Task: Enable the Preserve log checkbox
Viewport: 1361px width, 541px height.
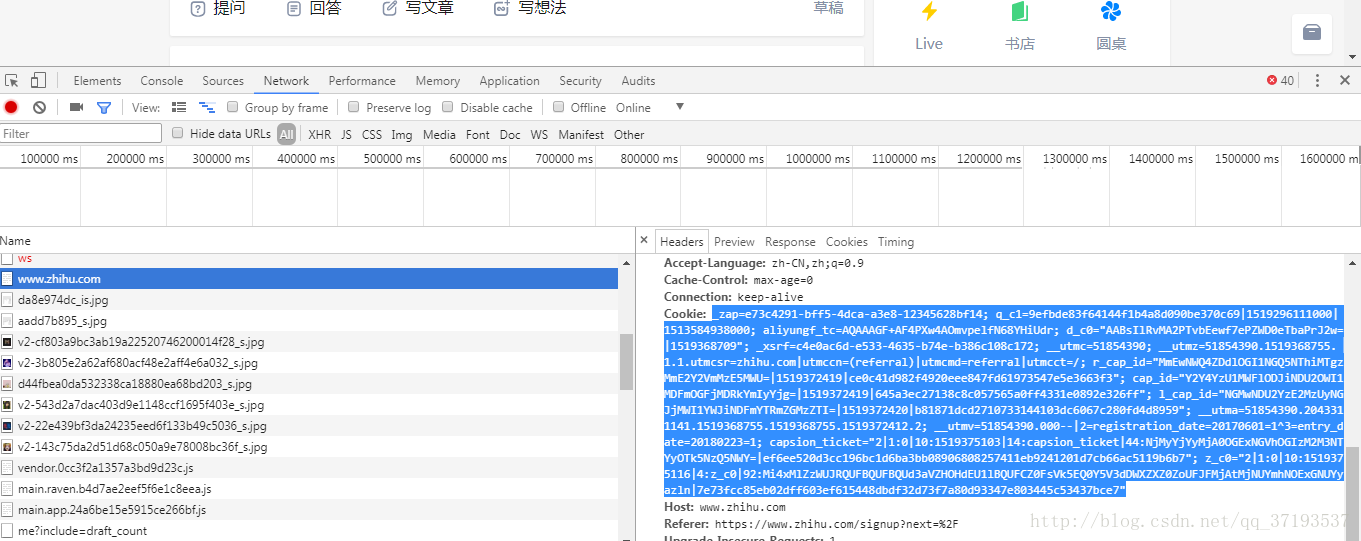Action: click(354, 107)
